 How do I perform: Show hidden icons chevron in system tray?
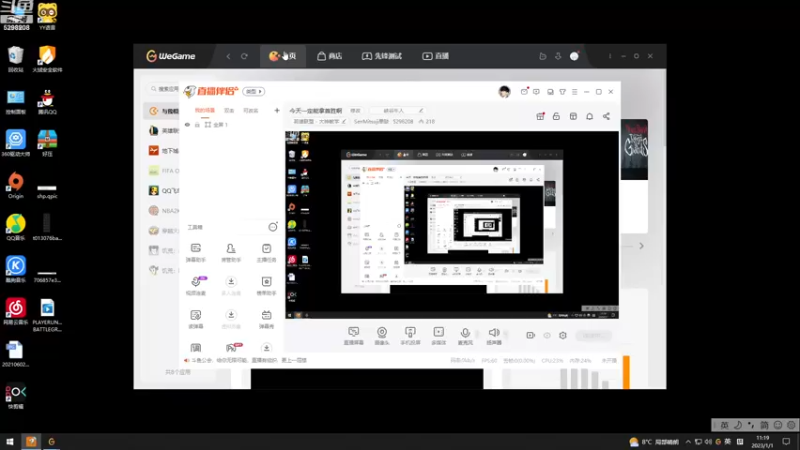688,441
